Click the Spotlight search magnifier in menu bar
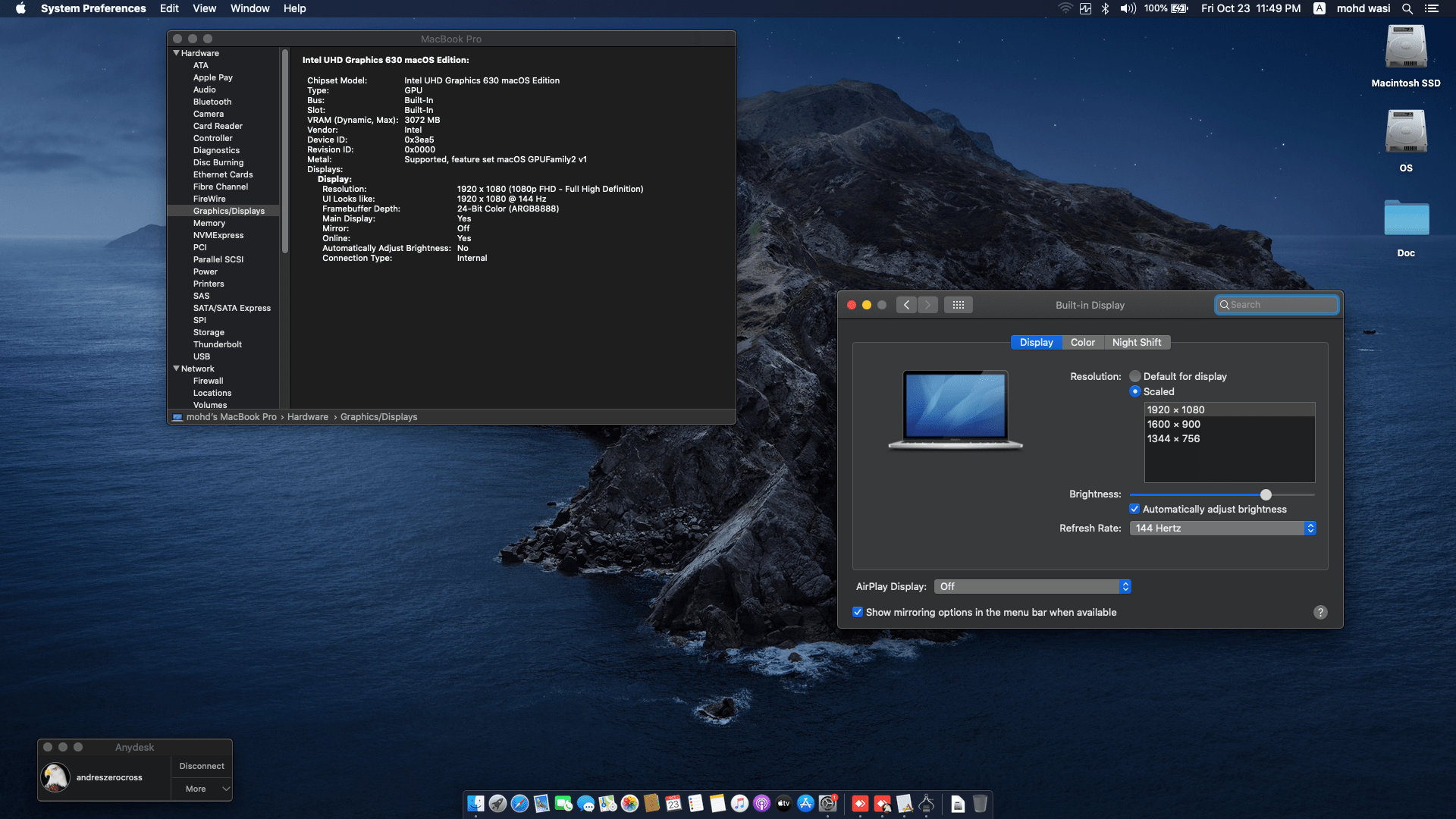The height and width of the screenshot is (819, 1456). pyautogui.click(x=1407, y=8)
